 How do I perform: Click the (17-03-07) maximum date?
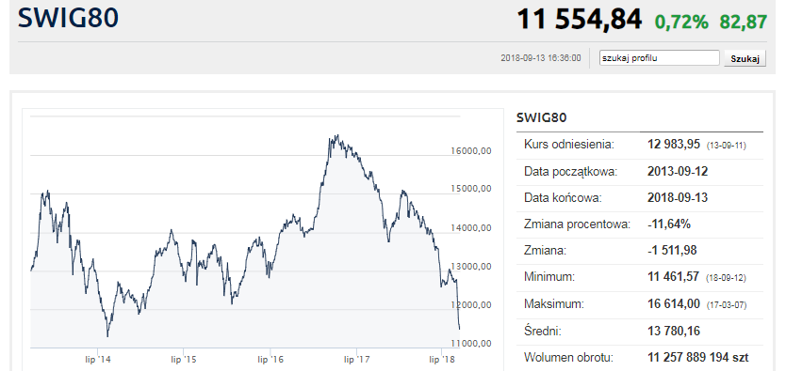tap(726, 305)
